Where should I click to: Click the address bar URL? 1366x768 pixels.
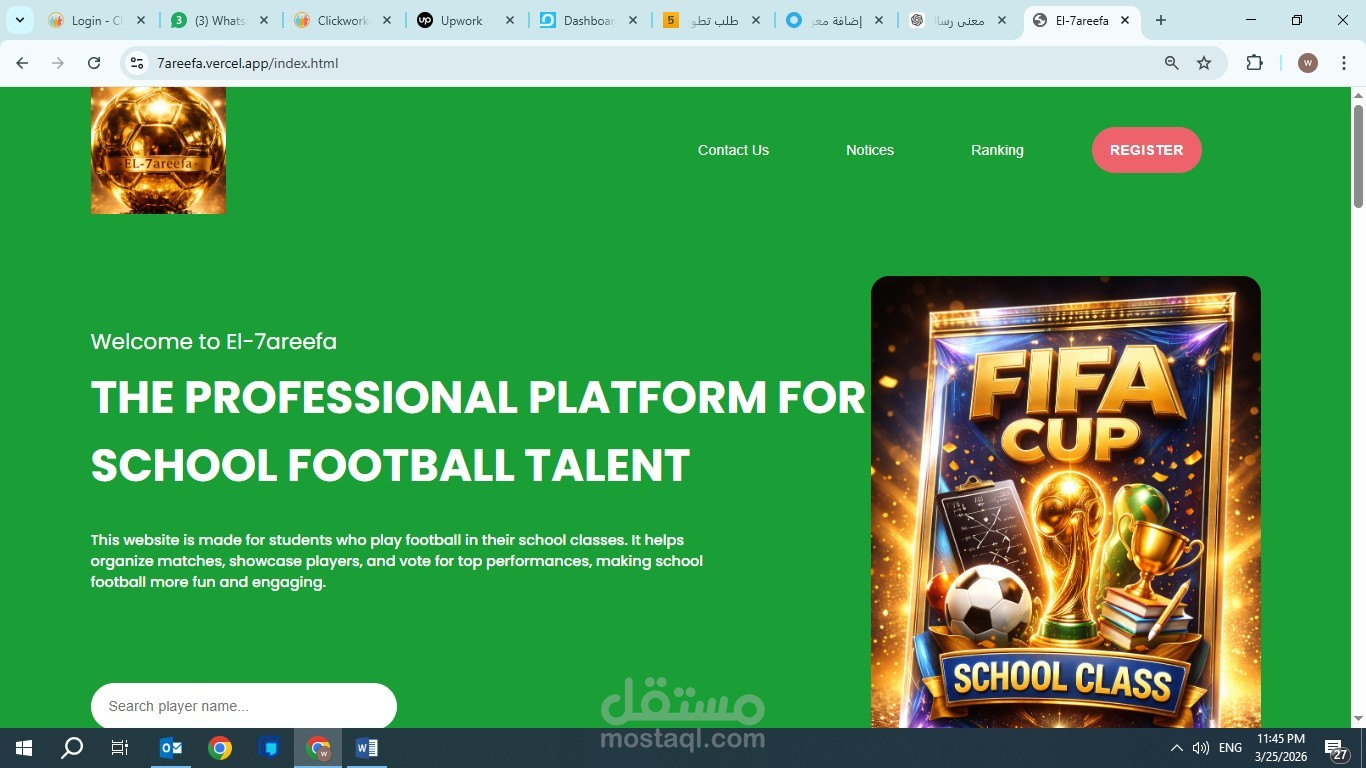click(x=248, y=63)
